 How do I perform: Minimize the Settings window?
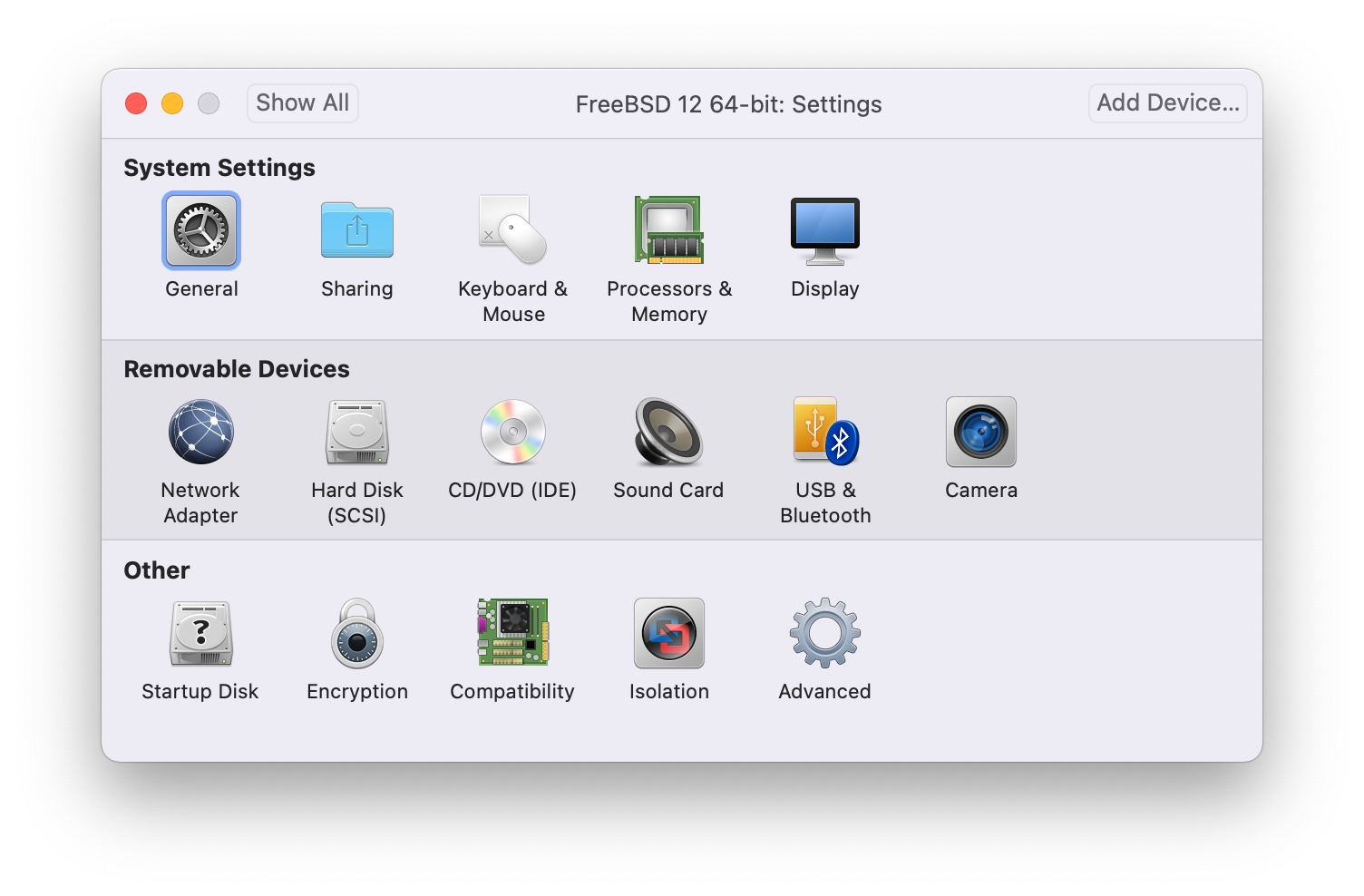[172, 103]
